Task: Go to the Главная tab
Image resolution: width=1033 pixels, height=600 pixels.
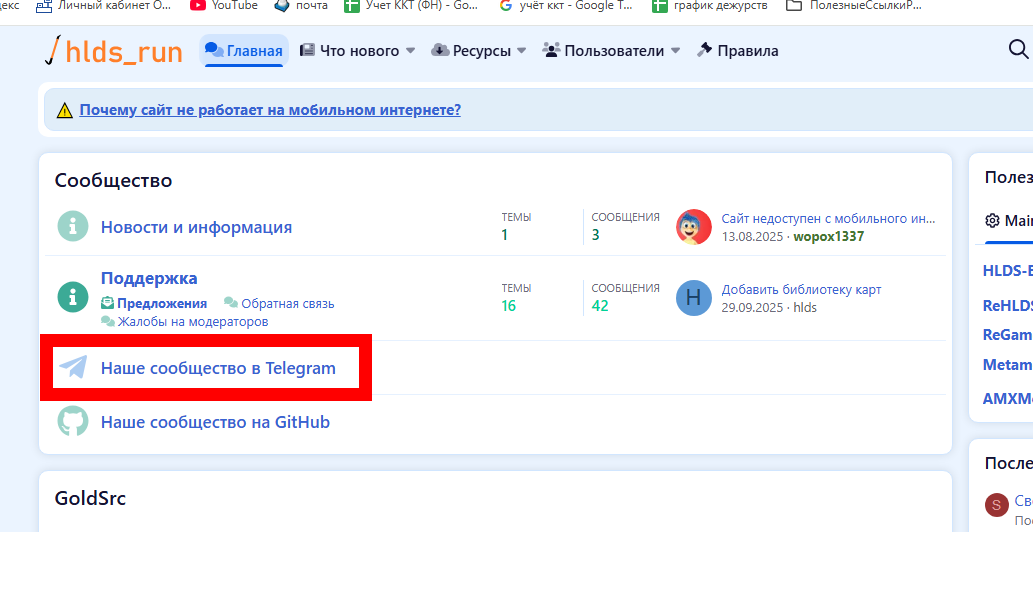Action: (244, 51)
